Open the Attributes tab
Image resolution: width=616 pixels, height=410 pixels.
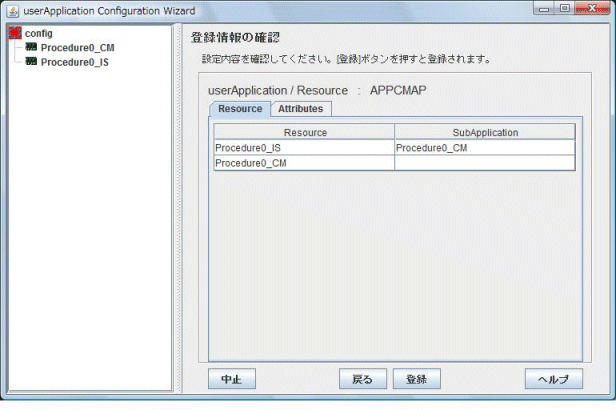point(300,108)
